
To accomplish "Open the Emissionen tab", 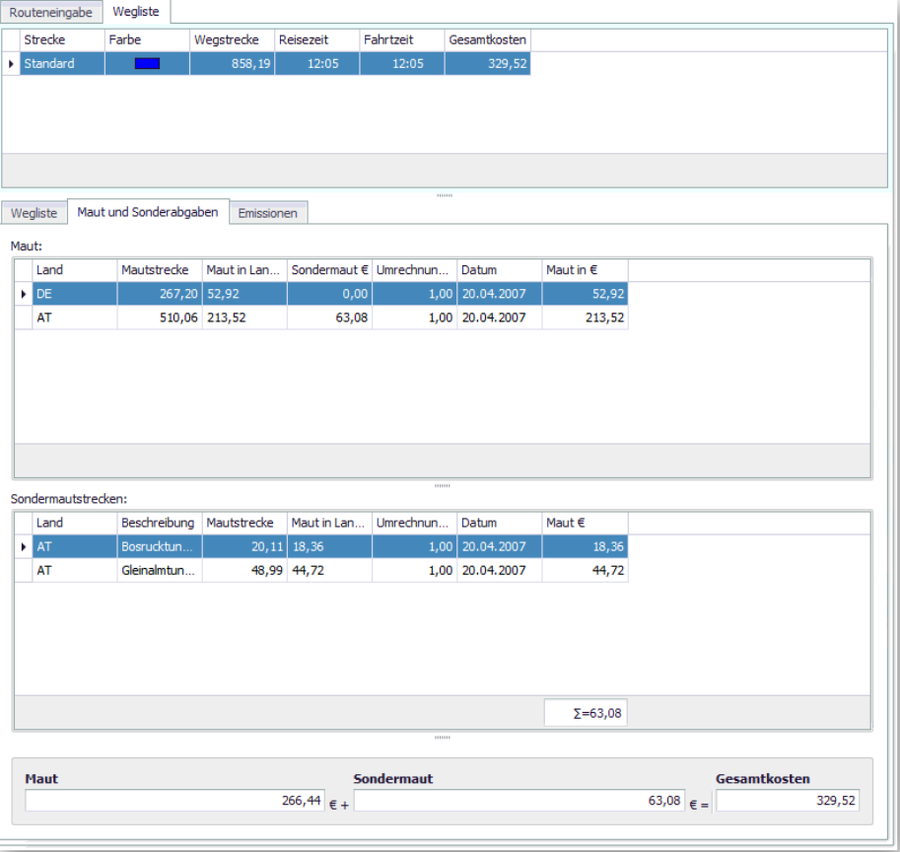I will click(x=268, y=213).
